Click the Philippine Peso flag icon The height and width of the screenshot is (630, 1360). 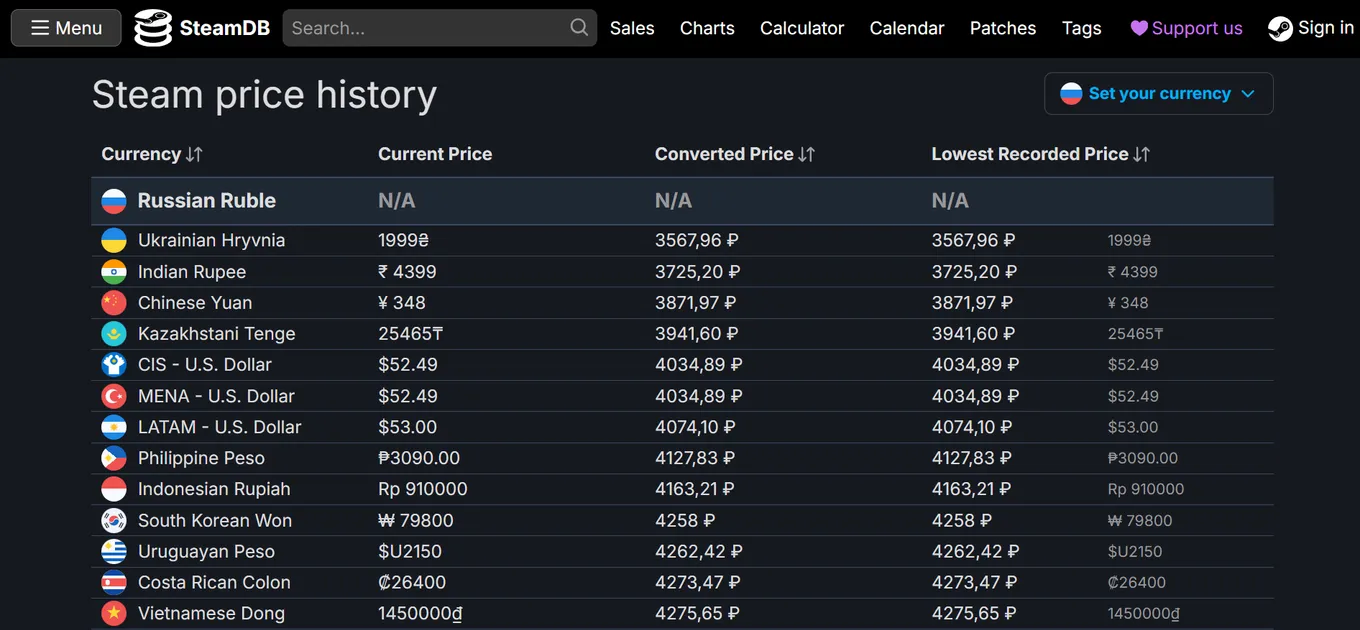point(114,458)
